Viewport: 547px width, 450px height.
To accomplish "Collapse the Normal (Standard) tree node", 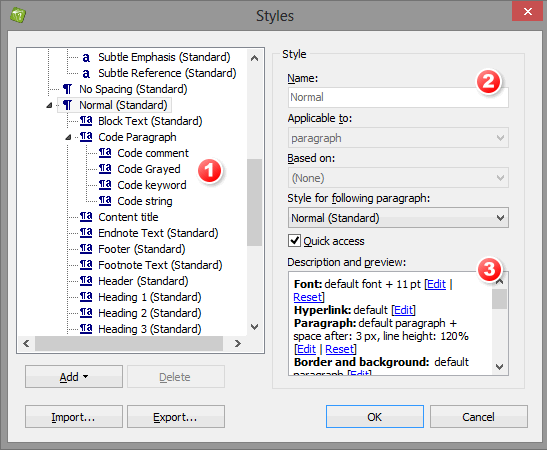I will 49,105.
